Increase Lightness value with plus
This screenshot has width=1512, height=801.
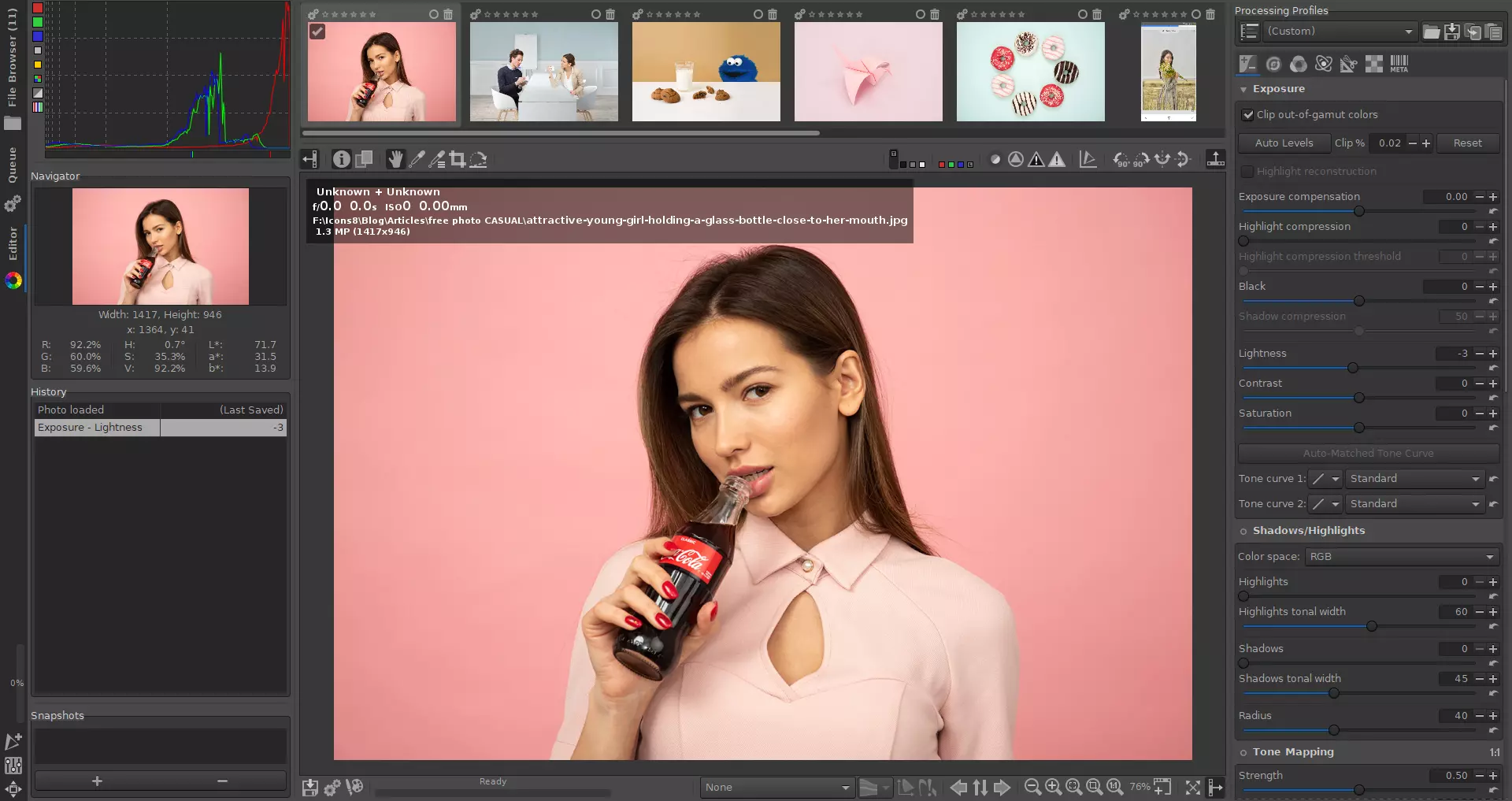[x=1493, y=354]
